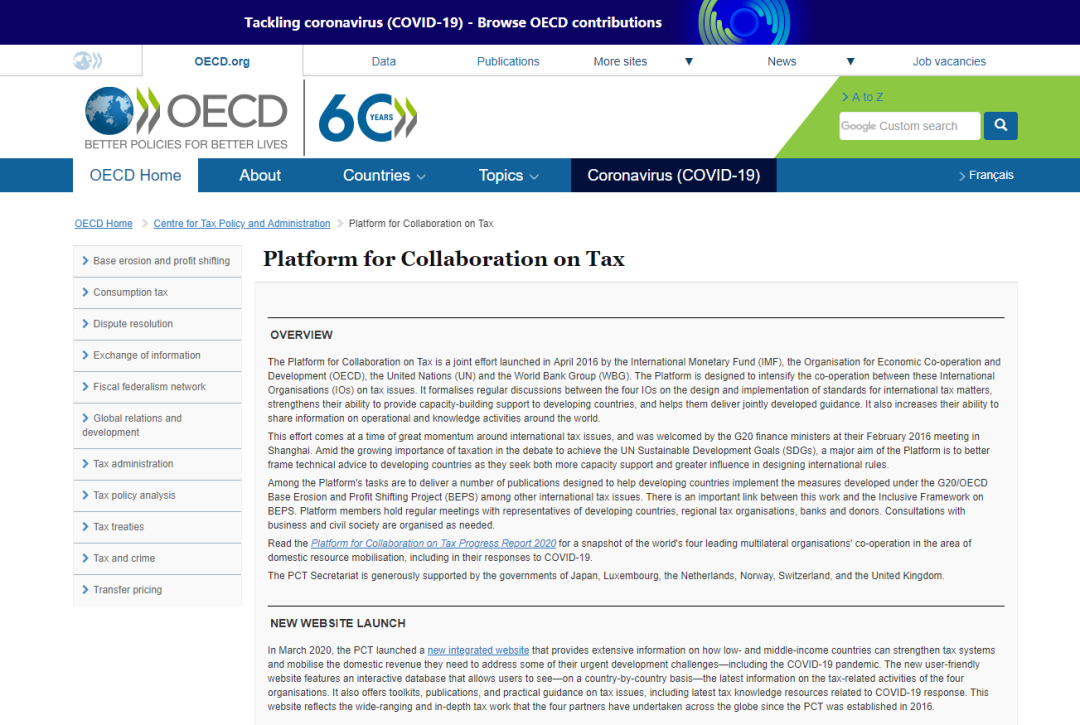Open Dispute resolution sidebar item

click(157, 324)
